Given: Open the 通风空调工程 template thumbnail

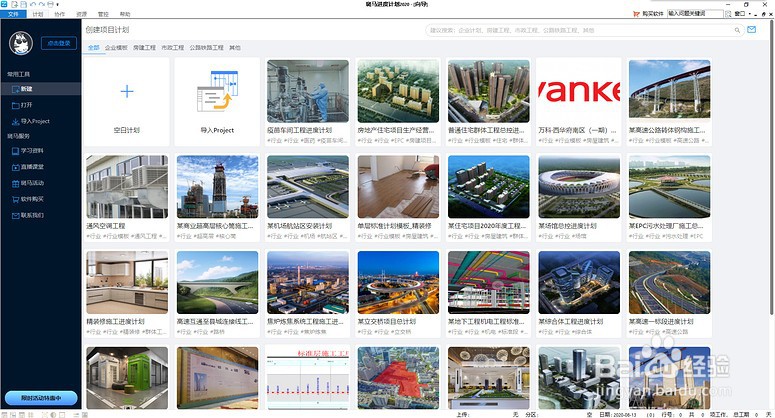Looking at the screenshot, I should [x=127, y=187].
